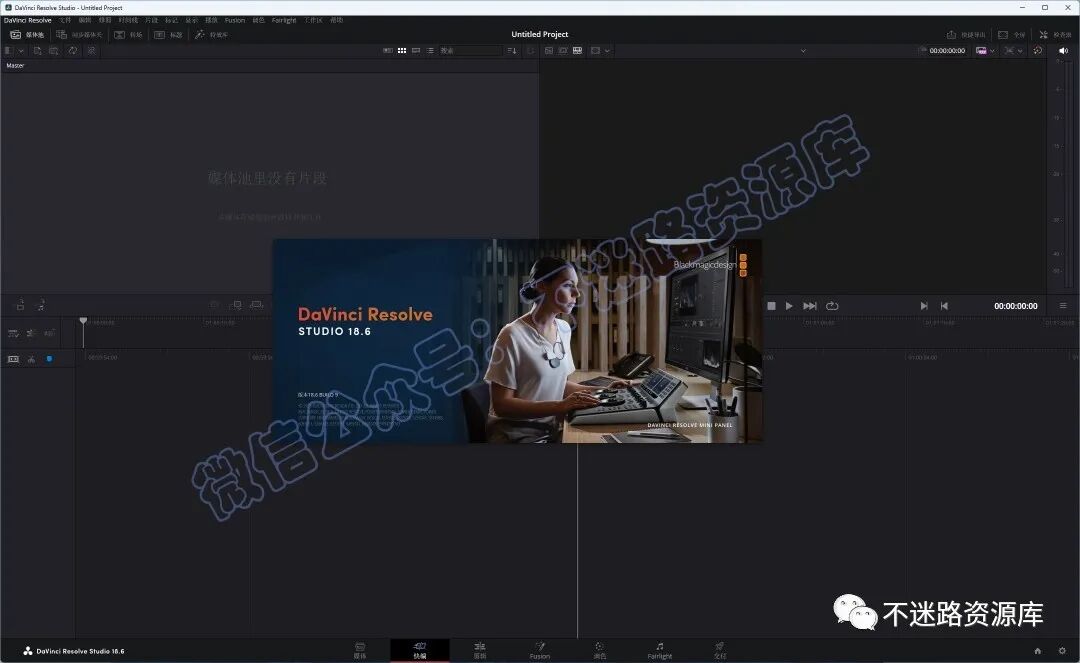Mute audio with the speaker icon
The width and height of the screenshot is (1080, 663).
[x=1063, y=51]
